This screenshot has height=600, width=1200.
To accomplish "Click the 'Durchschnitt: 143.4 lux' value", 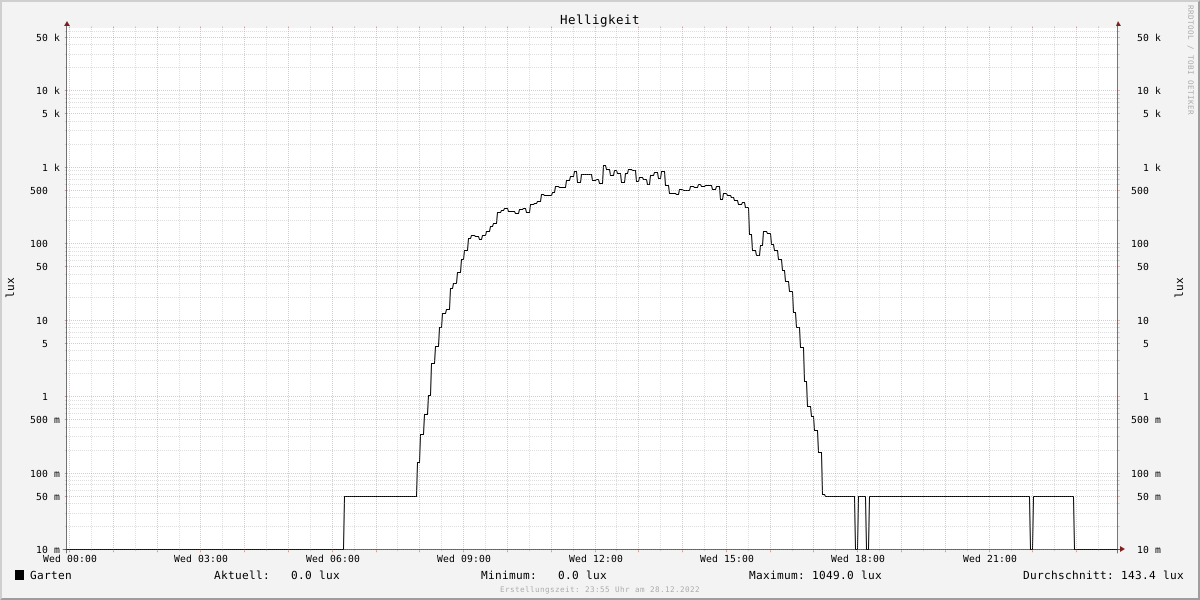I will [1103, 575].
